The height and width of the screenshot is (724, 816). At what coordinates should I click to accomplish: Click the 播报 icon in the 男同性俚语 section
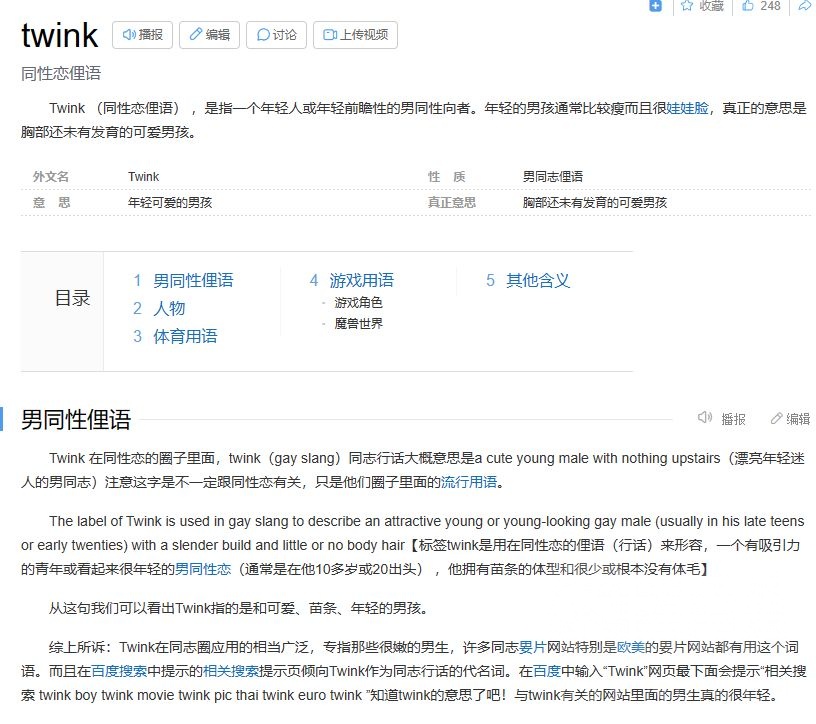705,418
